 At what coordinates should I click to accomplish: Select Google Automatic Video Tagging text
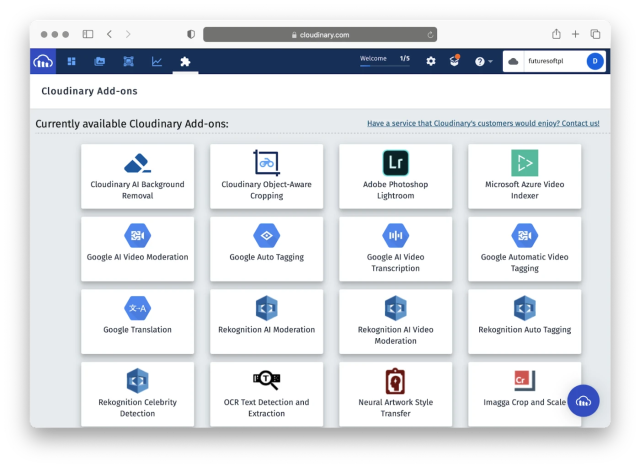[524, 262]
